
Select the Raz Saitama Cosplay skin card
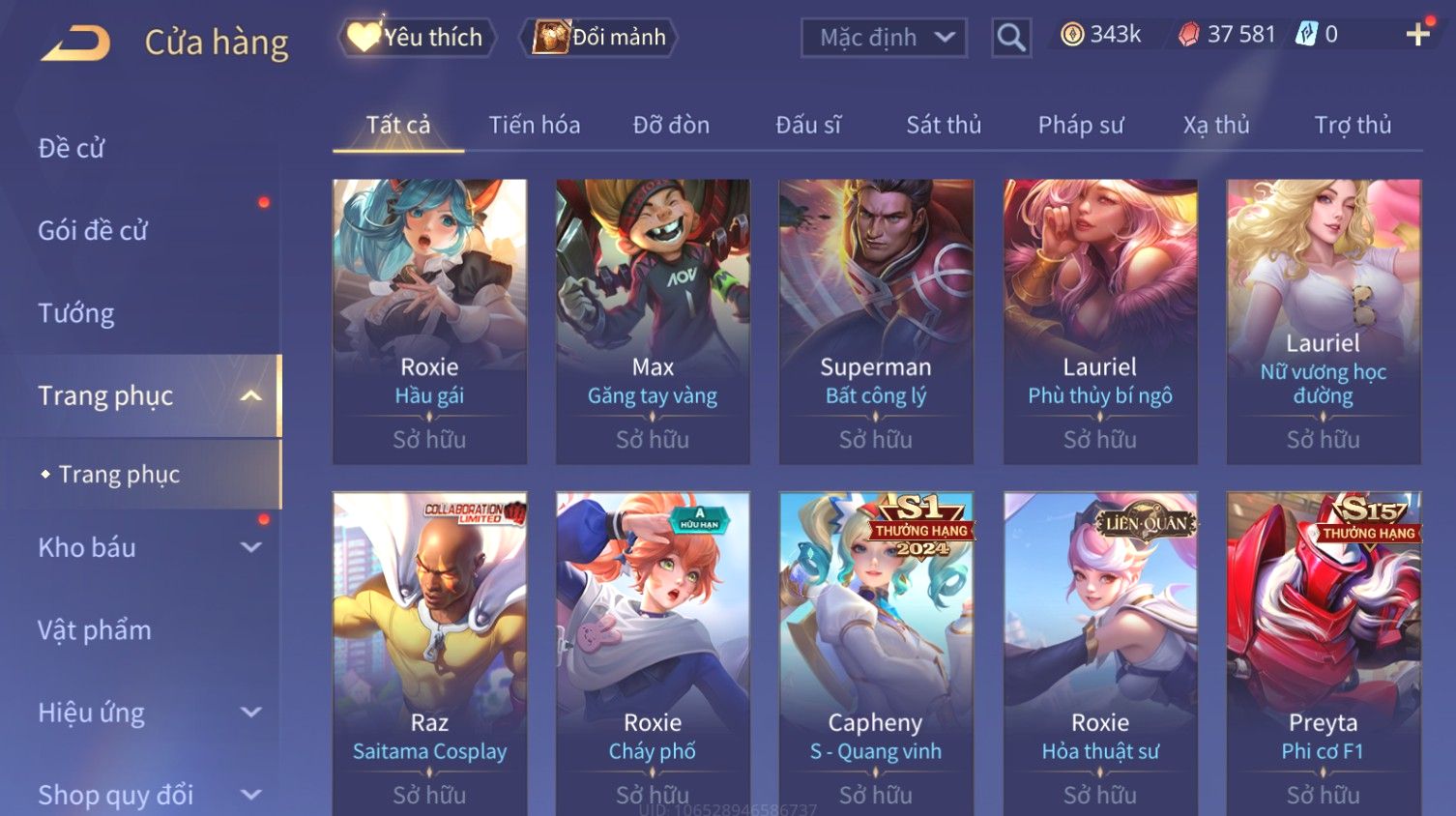click(x=429, y=654)
